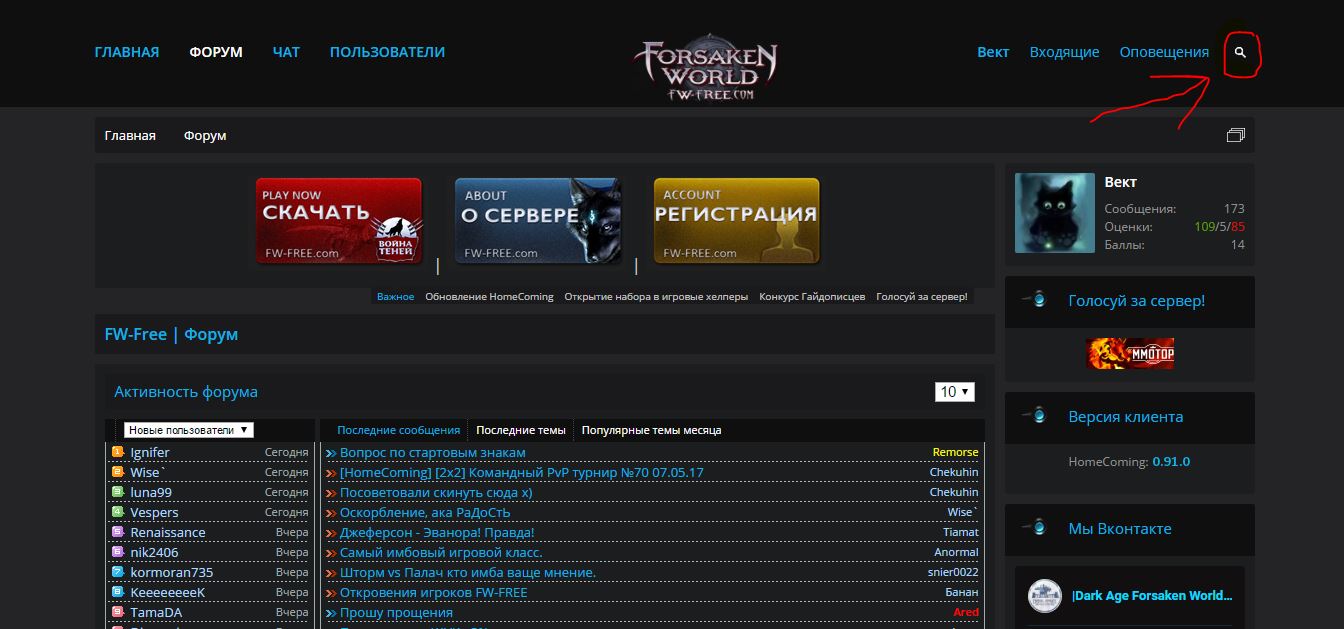This screenshot has height=629, width=1344.
Task: Open Голосуй за сервер! sidebar heading
Action: (1136, 300)
